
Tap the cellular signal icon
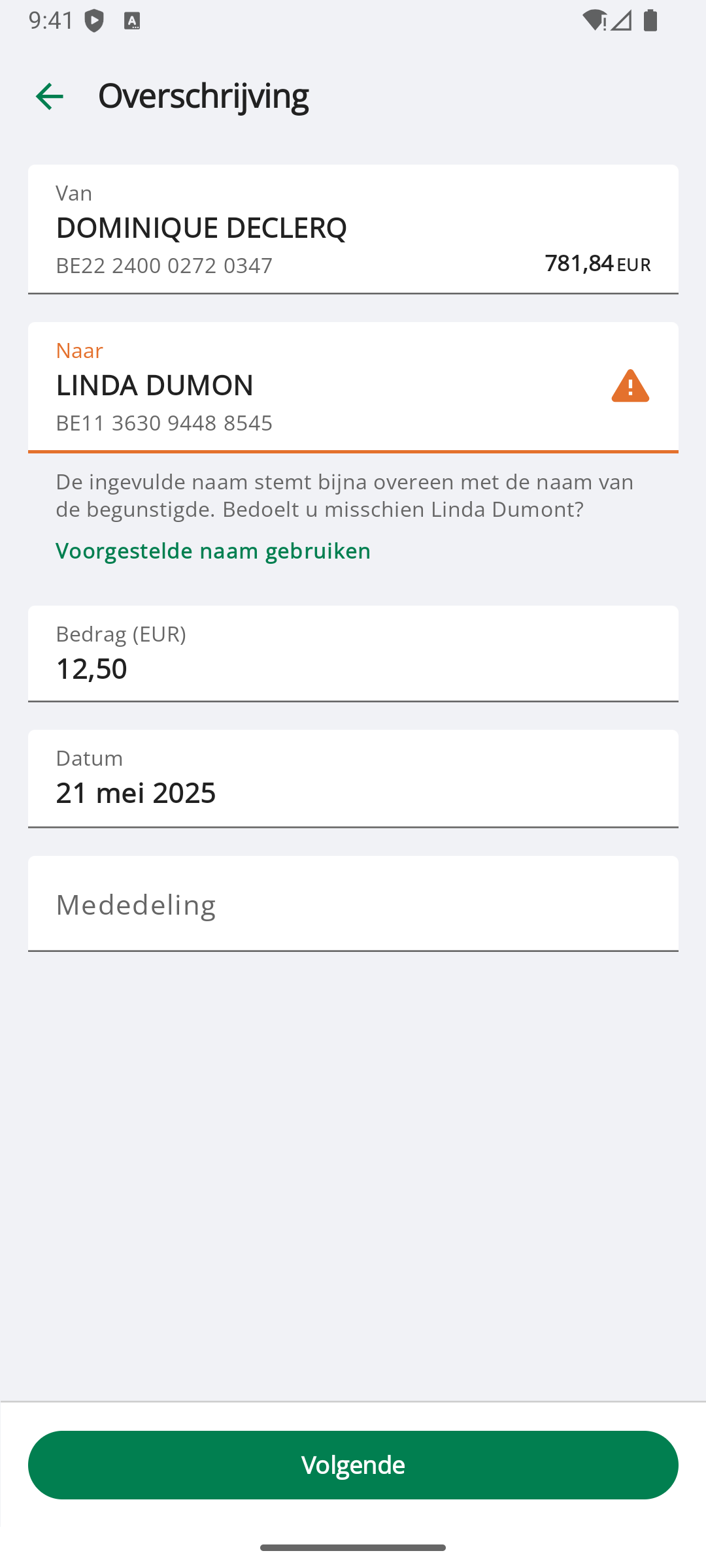pyautogui.click(x=622, y=20)
